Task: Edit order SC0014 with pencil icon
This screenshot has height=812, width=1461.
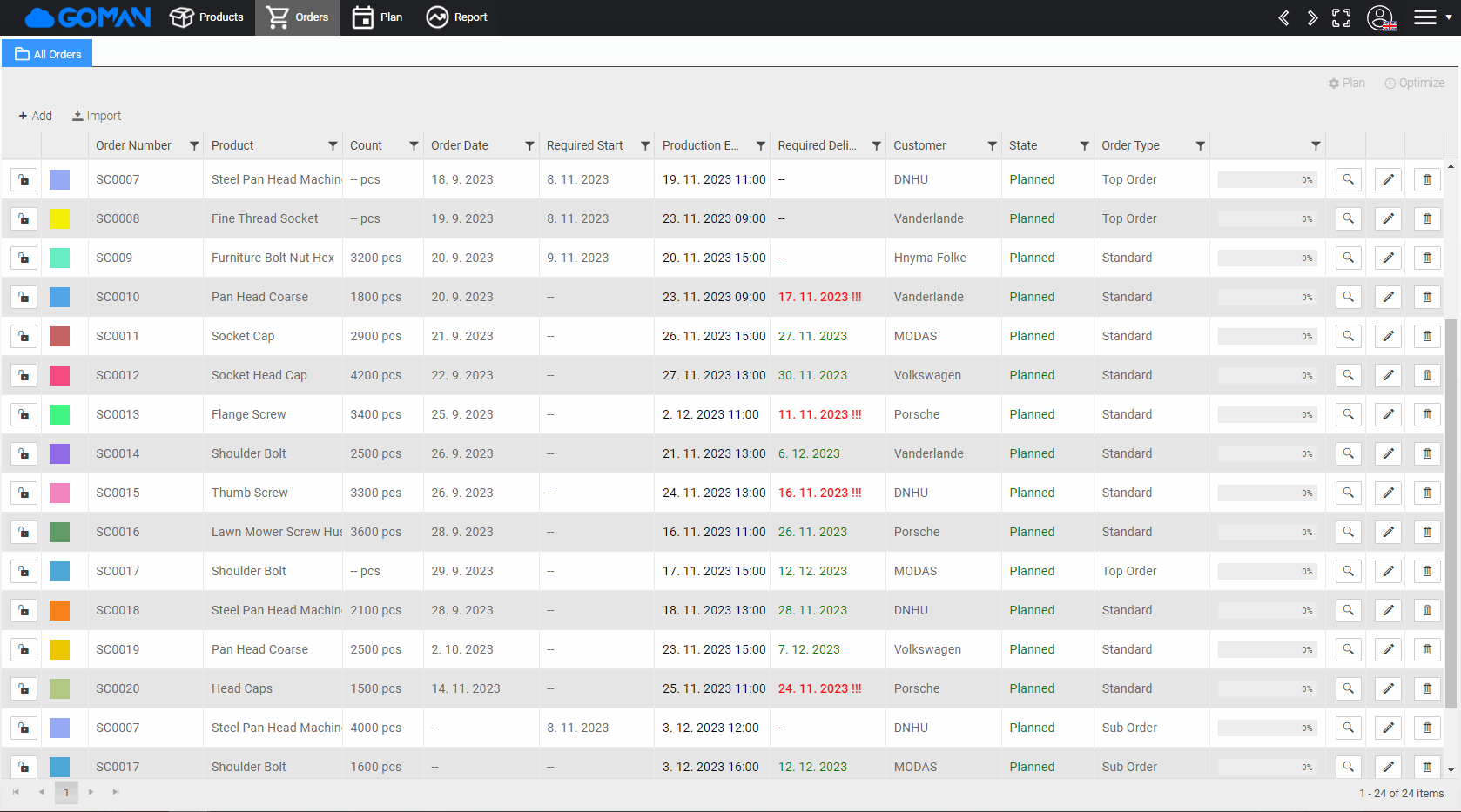Action: click(x=1388, y=453)
